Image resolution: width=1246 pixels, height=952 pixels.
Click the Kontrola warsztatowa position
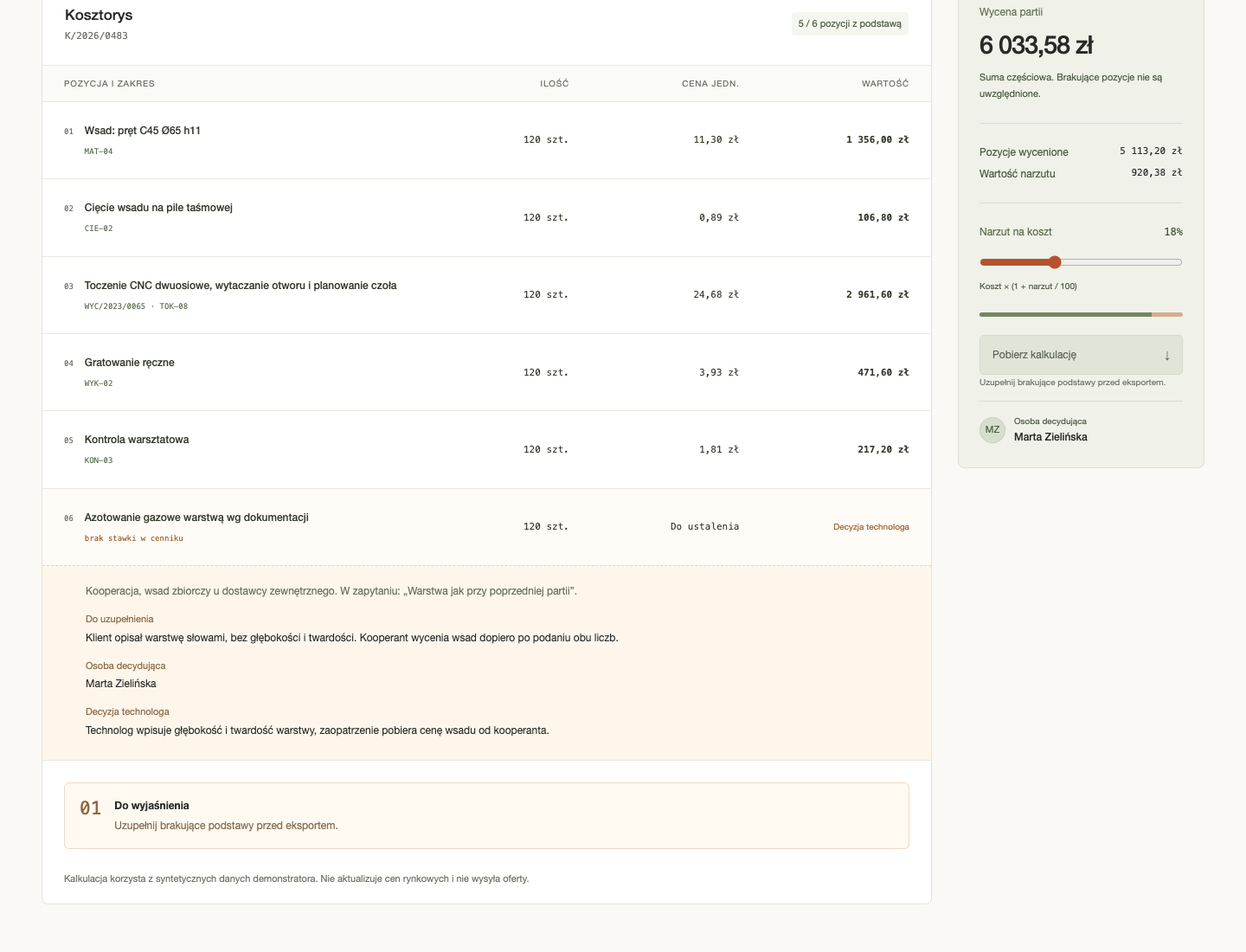486,450
